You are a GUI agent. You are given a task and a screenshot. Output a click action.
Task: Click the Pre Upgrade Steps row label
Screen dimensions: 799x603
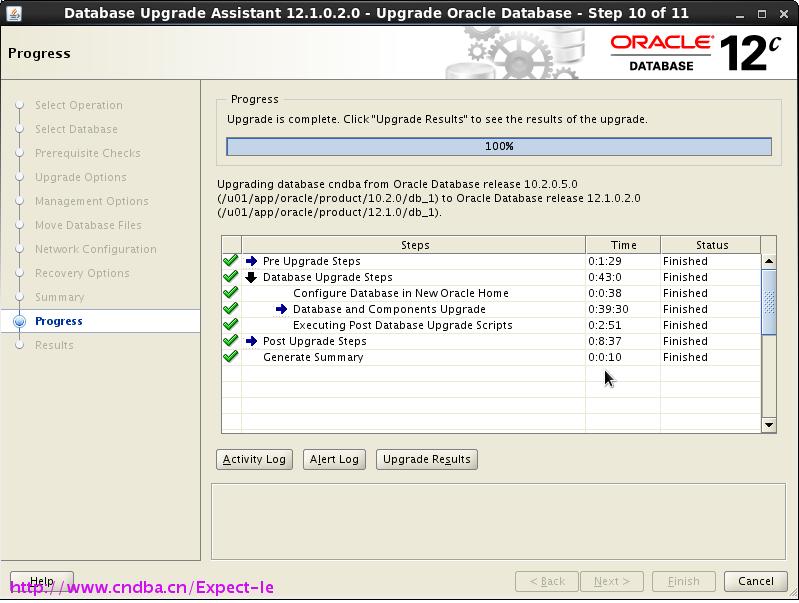coord(311,261)
